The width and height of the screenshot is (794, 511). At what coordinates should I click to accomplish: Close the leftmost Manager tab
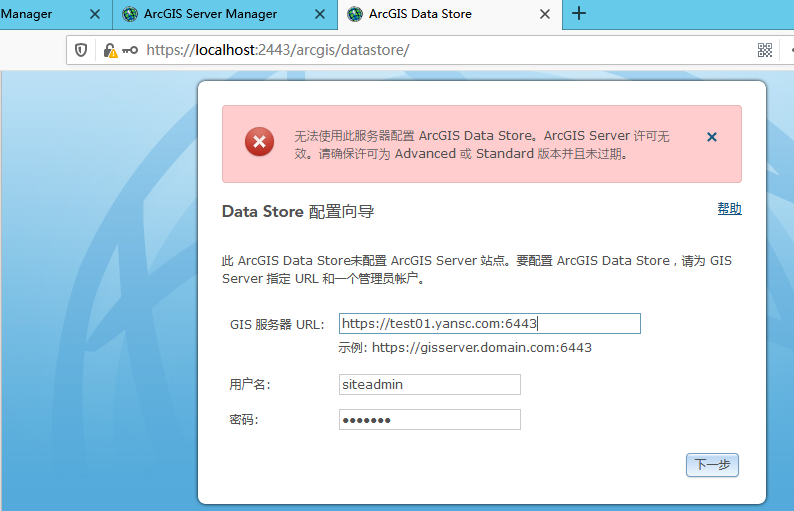(x=95, y=14)
